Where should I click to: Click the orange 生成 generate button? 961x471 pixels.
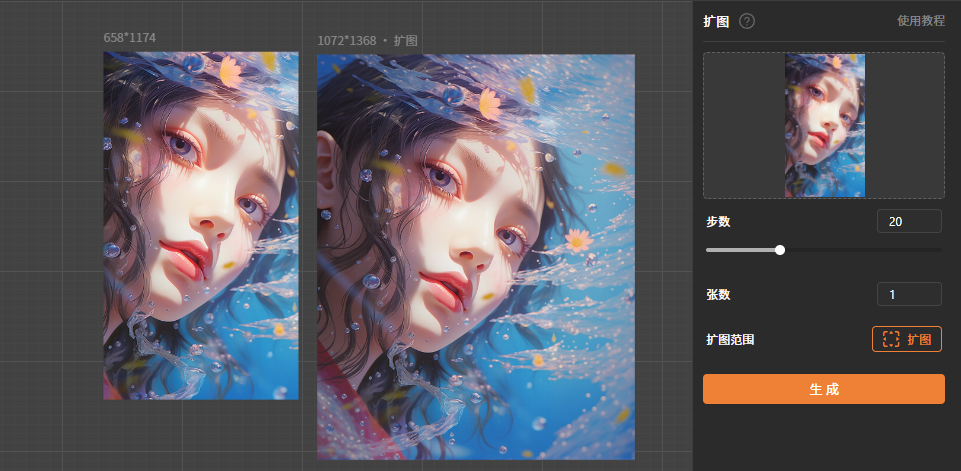[824, 389]
